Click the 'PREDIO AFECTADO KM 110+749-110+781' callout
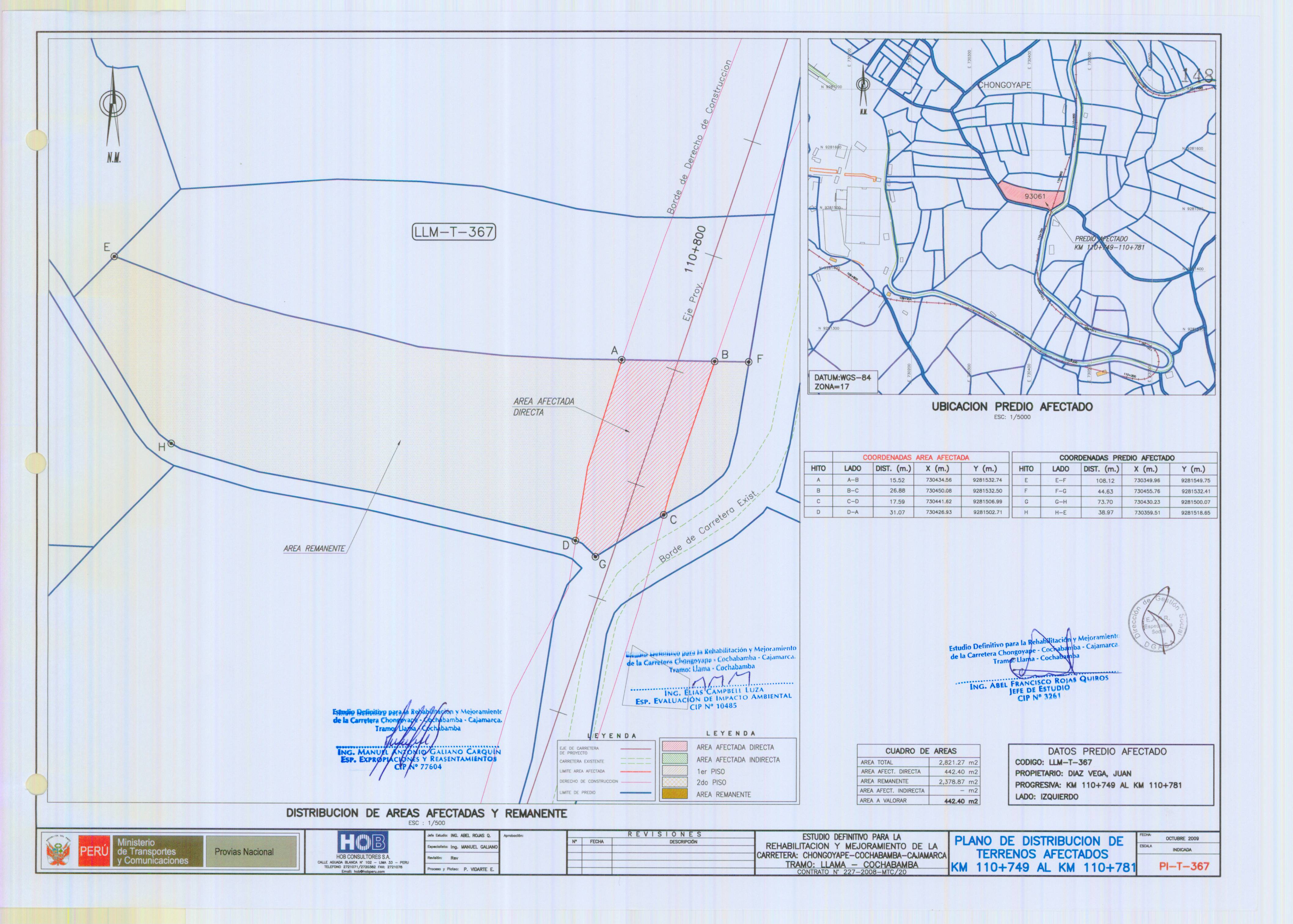The height and width of the screenshot is (924, 1293). tap(1109, 243)
